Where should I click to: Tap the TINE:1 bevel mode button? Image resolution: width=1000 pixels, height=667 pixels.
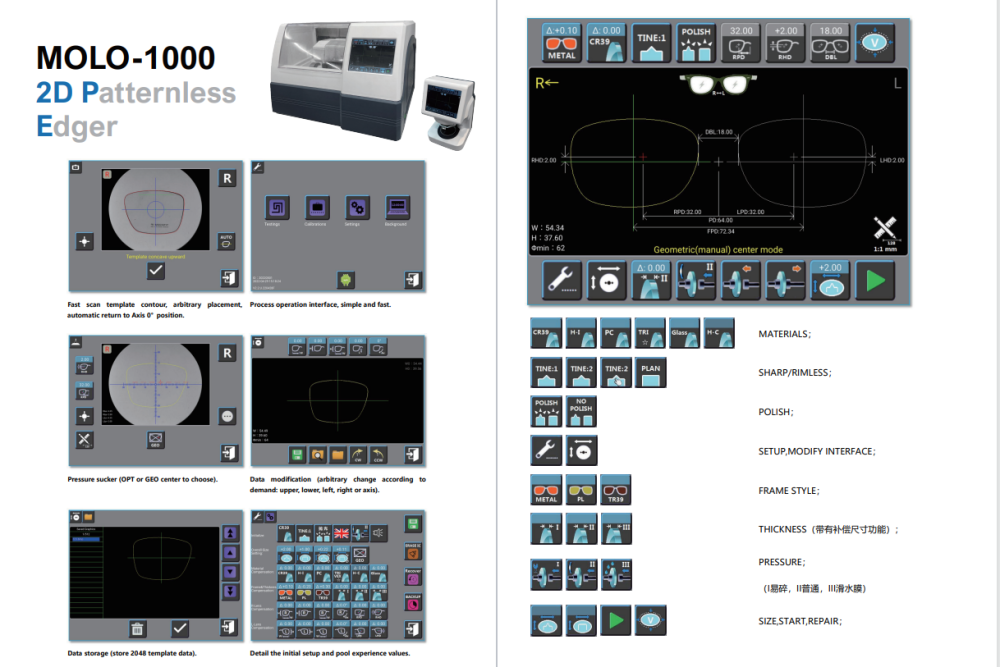[x=652, y=44]
